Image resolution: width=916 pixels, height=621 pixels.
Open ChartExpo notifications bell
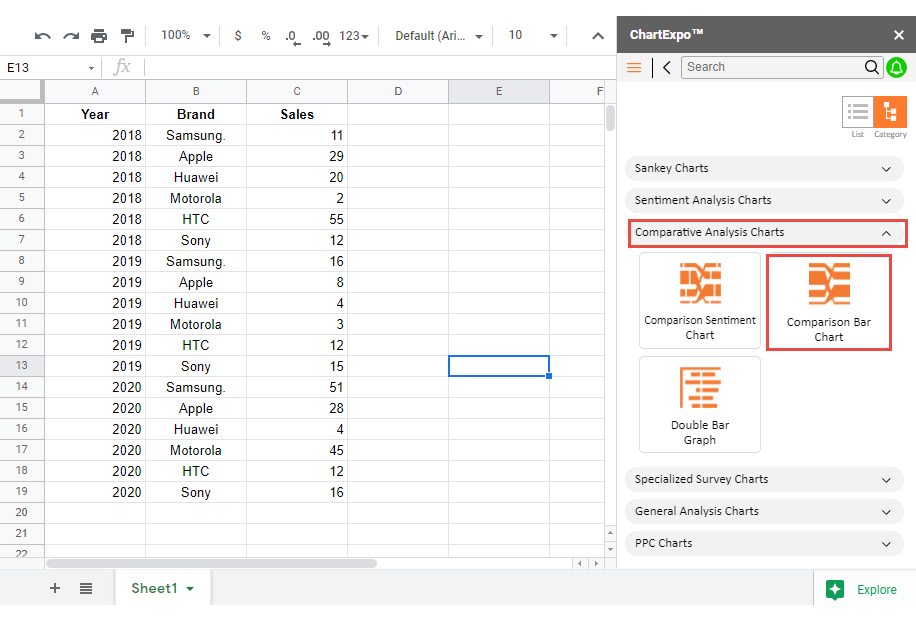coord(897,68)
